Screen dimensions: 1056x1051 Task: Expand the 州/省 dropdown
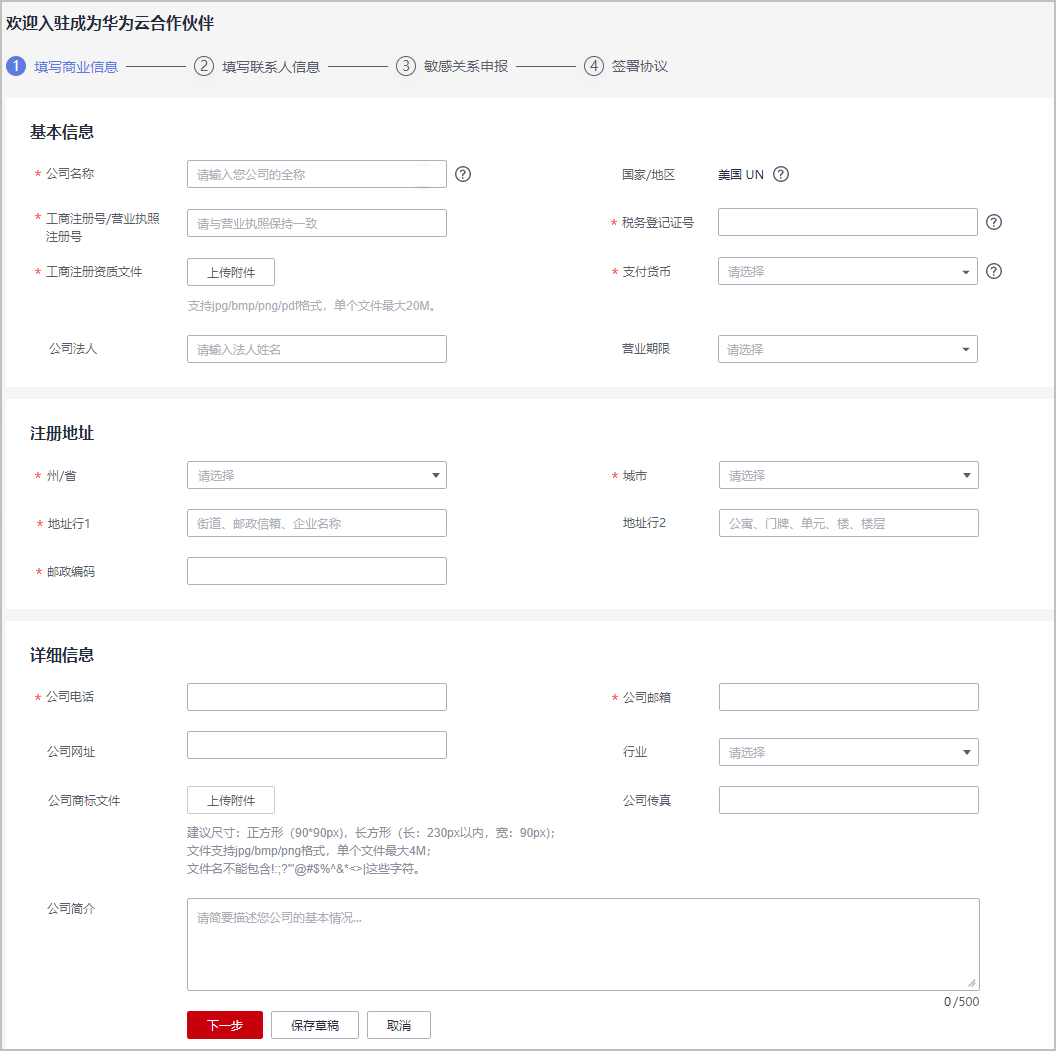[x=317, y=475]
